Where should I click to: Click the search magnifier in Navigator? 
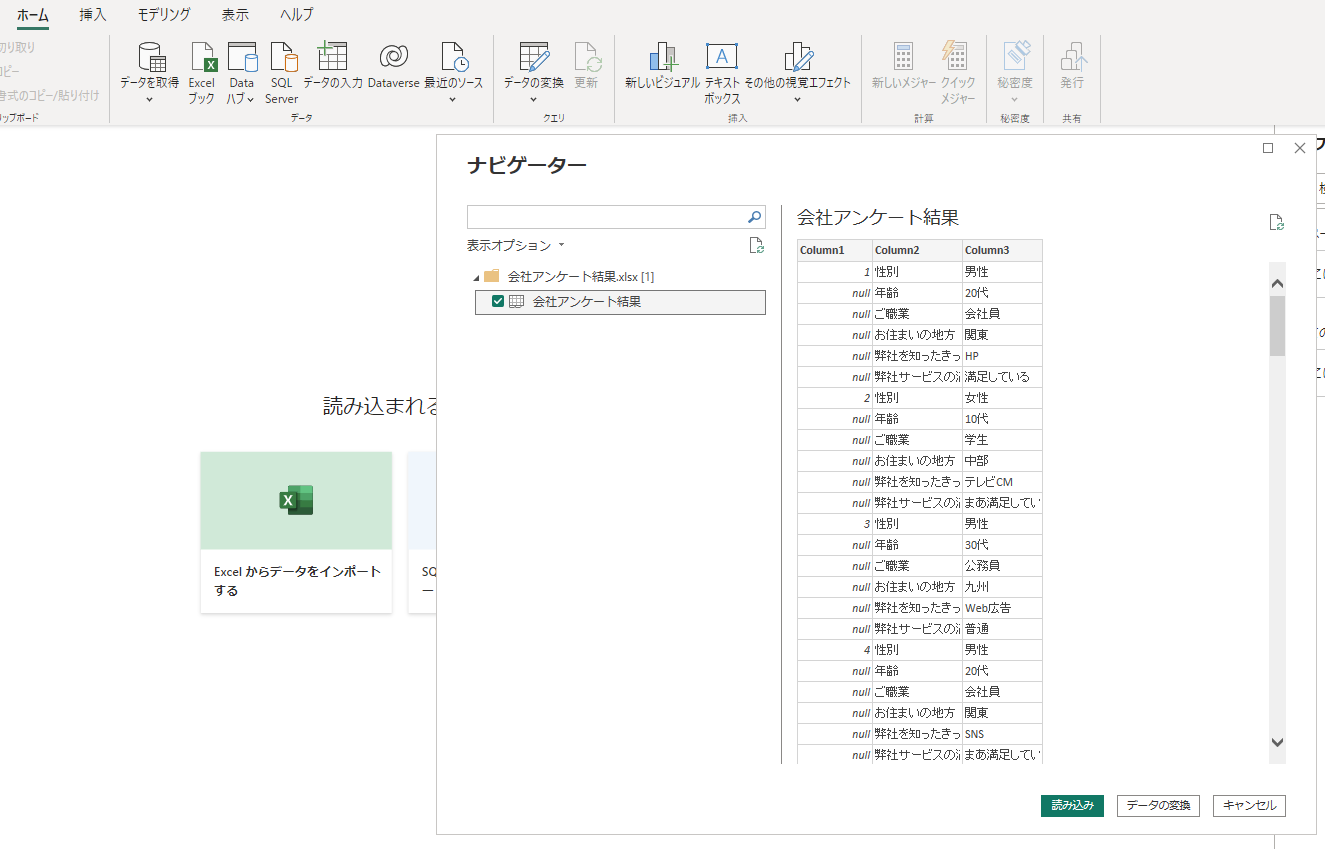[x=755, y=217]
